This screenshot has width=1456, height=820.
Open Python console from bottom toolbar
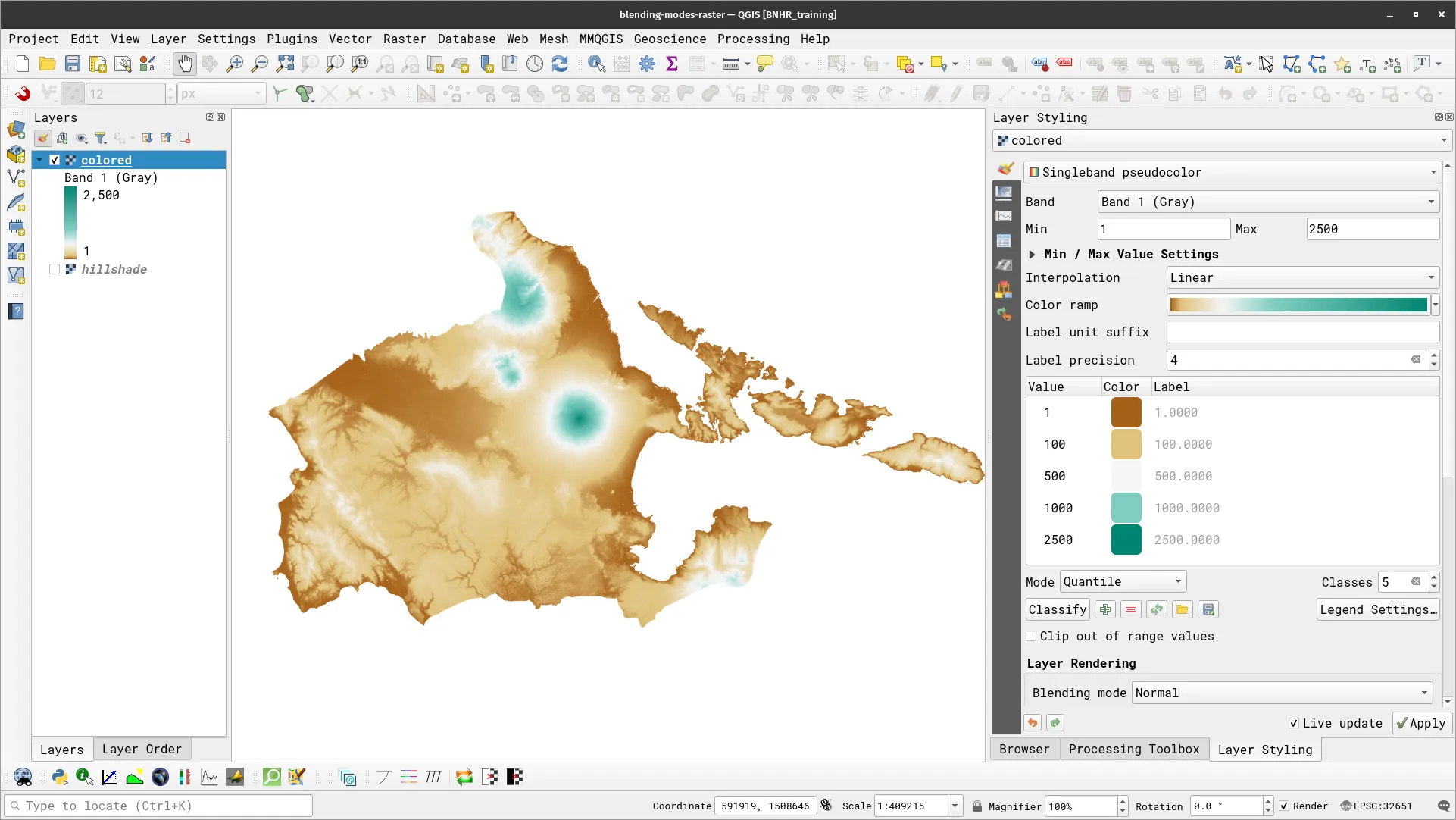(x=60, y=777)
